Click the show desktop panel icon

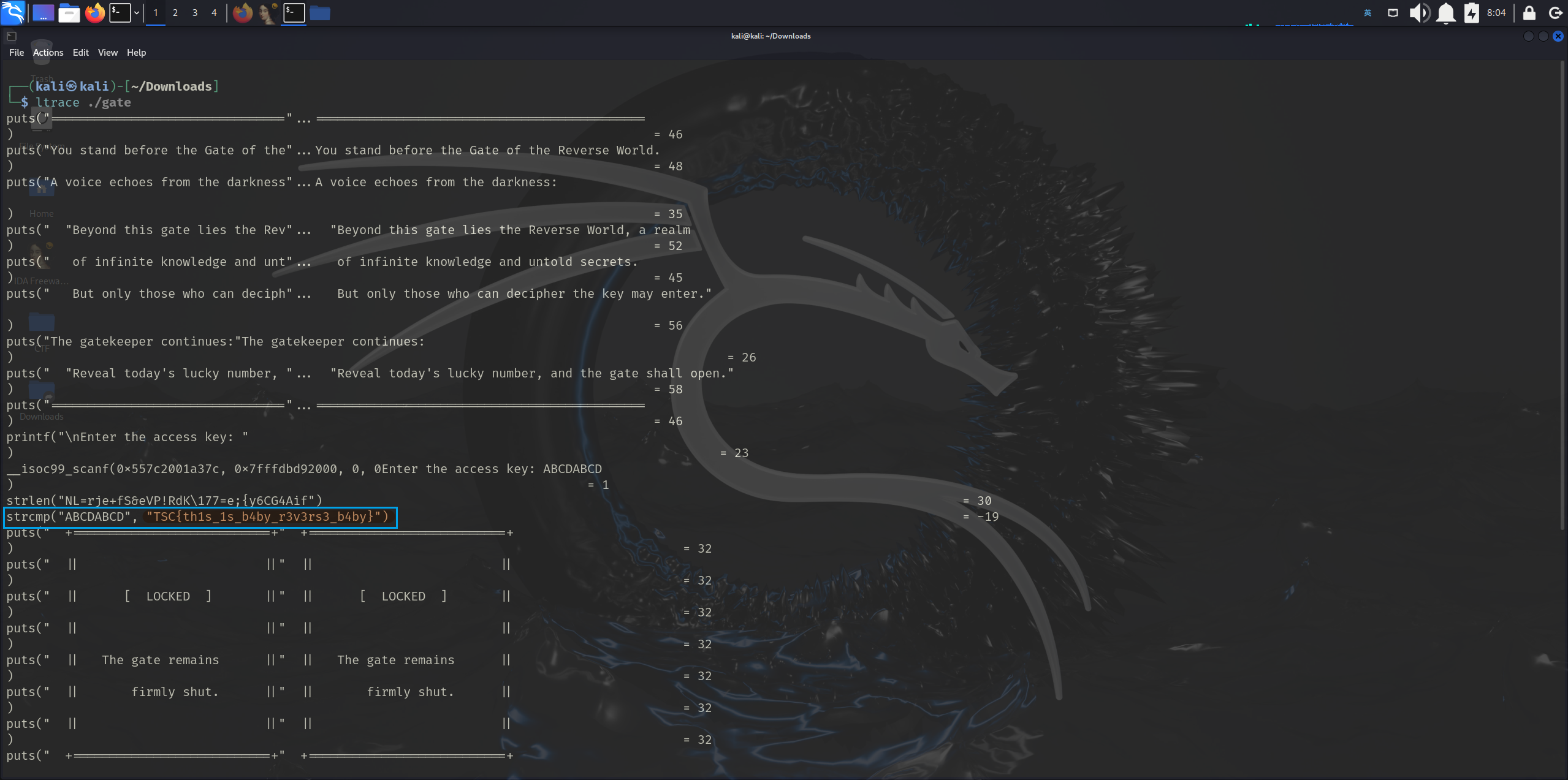[x=43, y=13]
